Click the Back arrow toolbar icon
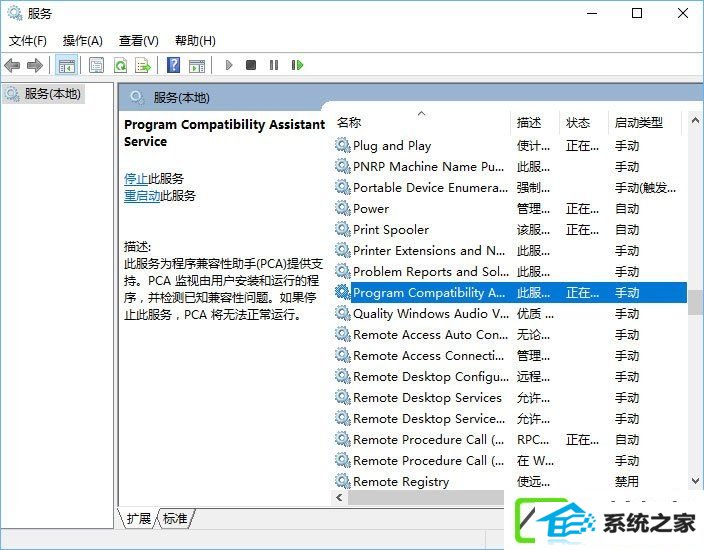The height and width of the screenshot is (550, 704). tap(12, 66)
